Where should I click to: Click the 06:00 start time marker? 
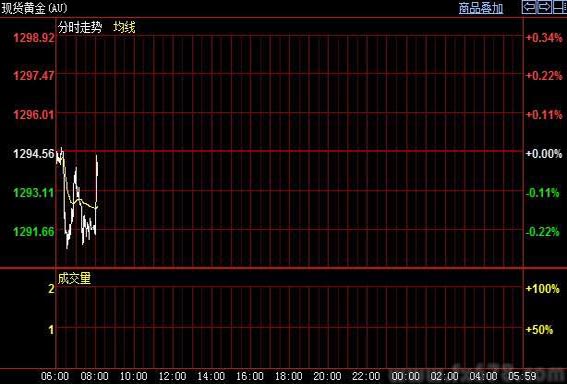[55, 376]
